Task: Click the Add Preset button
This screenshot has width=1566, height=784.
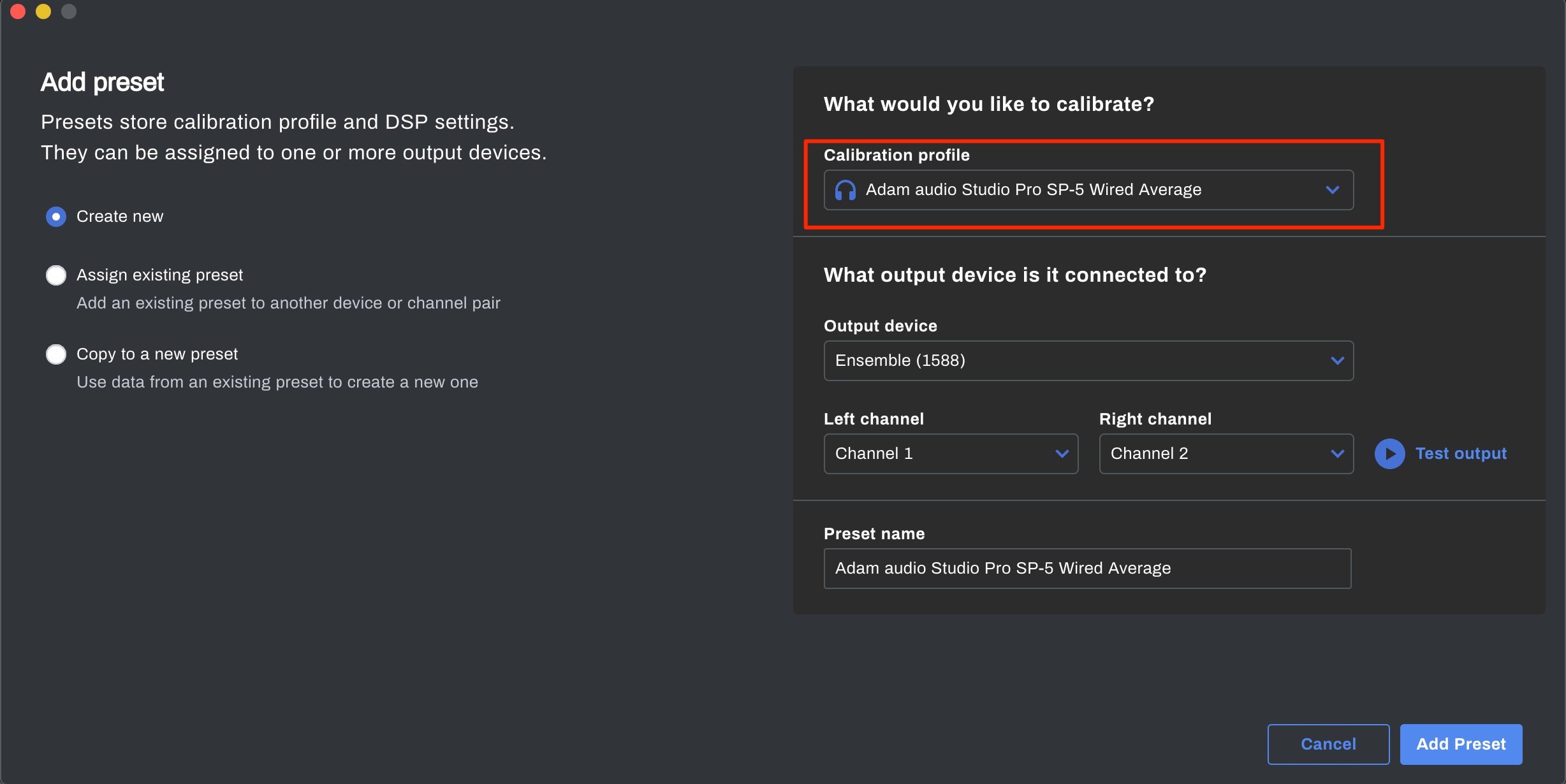Action: point(1461,744)
